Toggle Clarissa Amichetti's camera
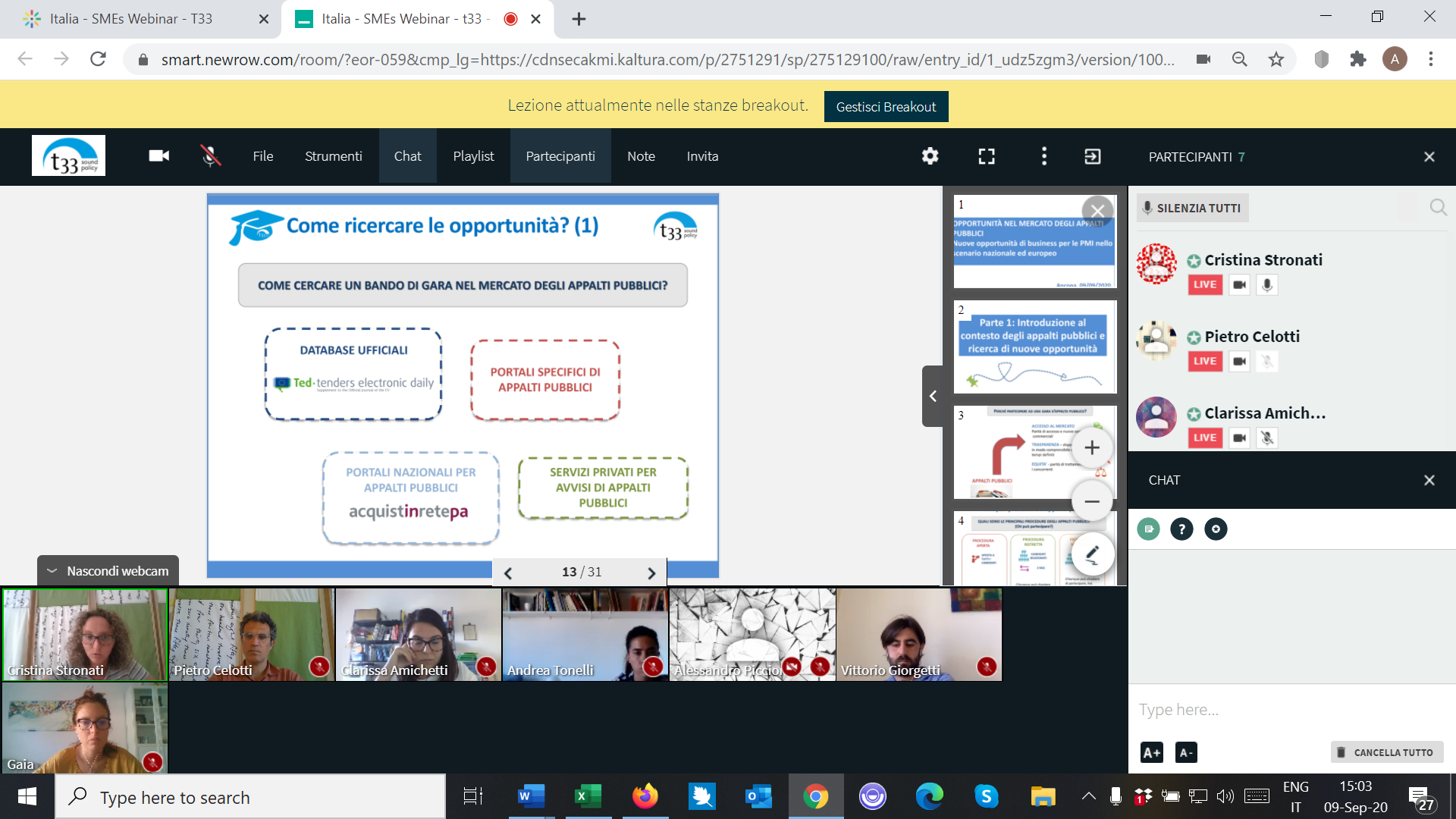The image size is (1456, 819). pos(1239,438)
